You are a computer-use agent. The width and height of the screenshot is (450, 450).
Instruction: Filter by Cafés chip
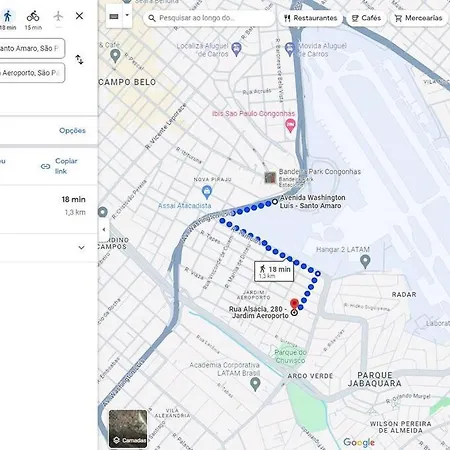pyautogui.click(x=367, y=18)
